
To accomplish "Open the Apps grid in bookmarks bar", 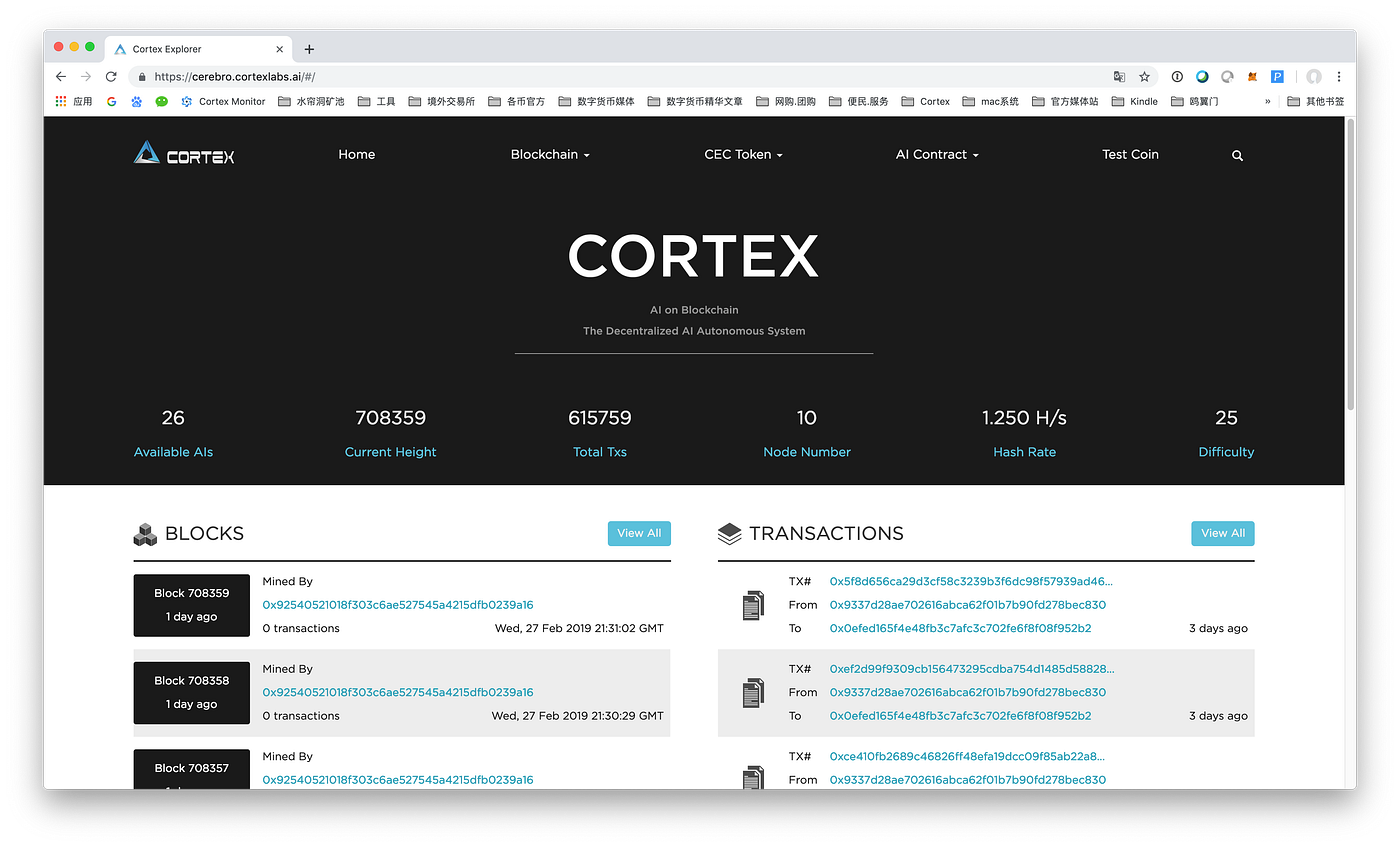I will (61, 101).
